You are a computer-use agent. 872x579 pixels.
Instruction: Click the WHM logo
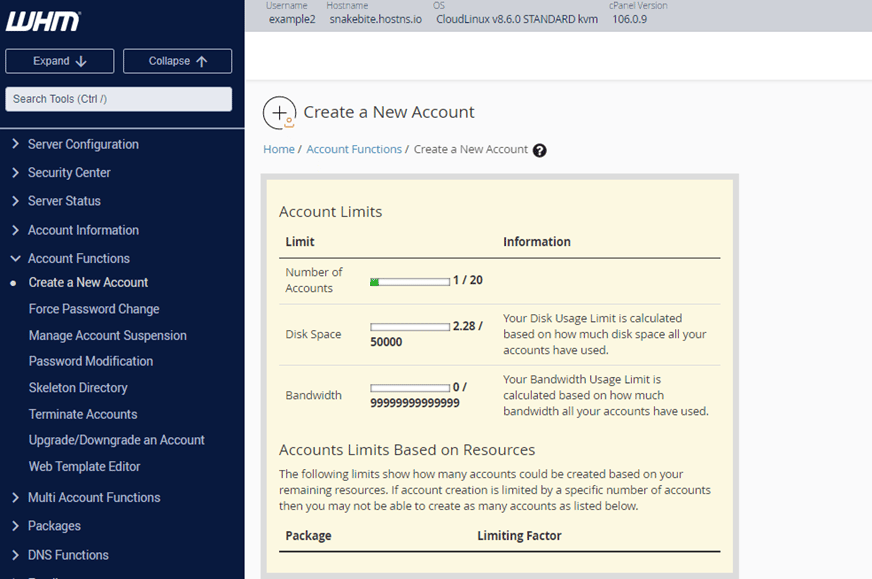click(x=43, y=21)
